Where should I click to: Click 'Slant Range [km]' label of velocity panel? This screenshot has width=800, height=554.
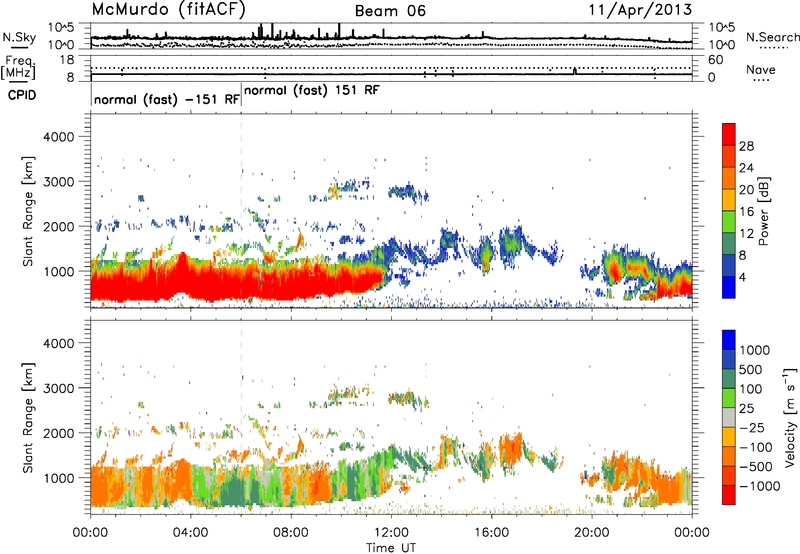pyautogui.click(x=29, y=418)
